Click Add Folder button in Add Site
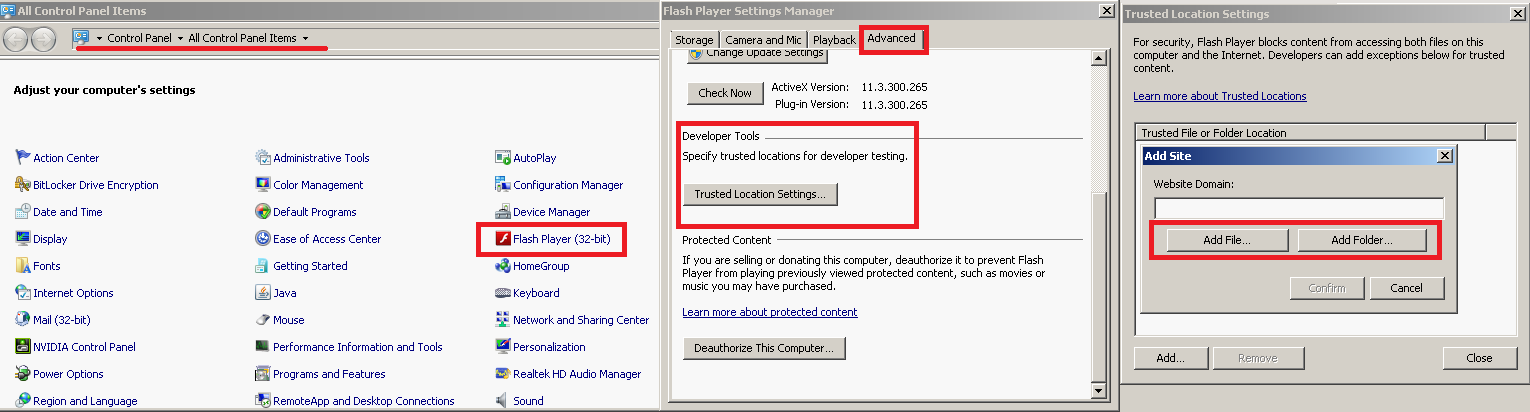The height and width of the screenshot is (412, 1530). [1361, 240]
